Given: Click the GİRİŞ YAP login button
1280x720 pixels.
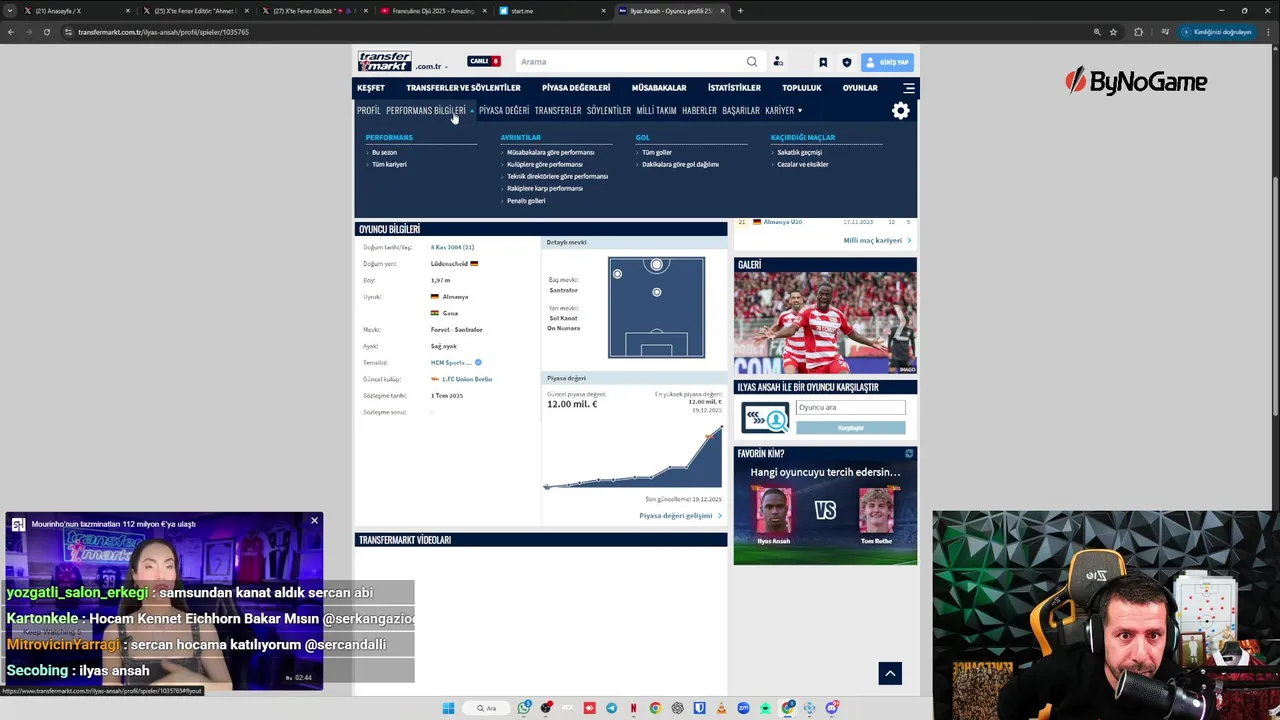Looking at the screenshot, I should click(x=887, y=62).
